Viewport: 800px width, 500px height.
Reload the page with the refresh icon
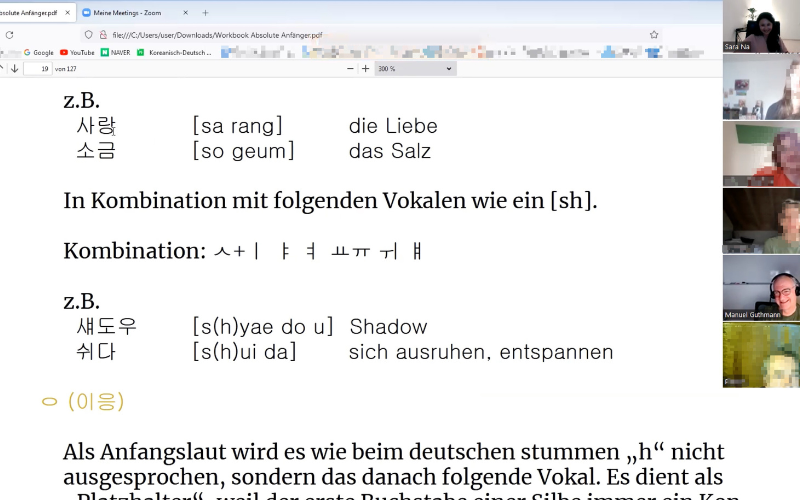[9, 34]
